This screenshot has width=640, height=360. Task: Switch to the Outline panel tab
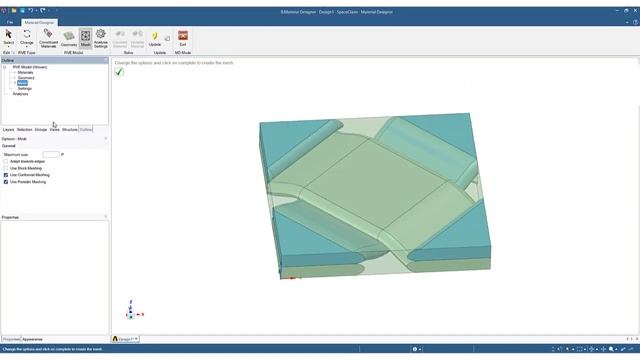click(86, 130)
